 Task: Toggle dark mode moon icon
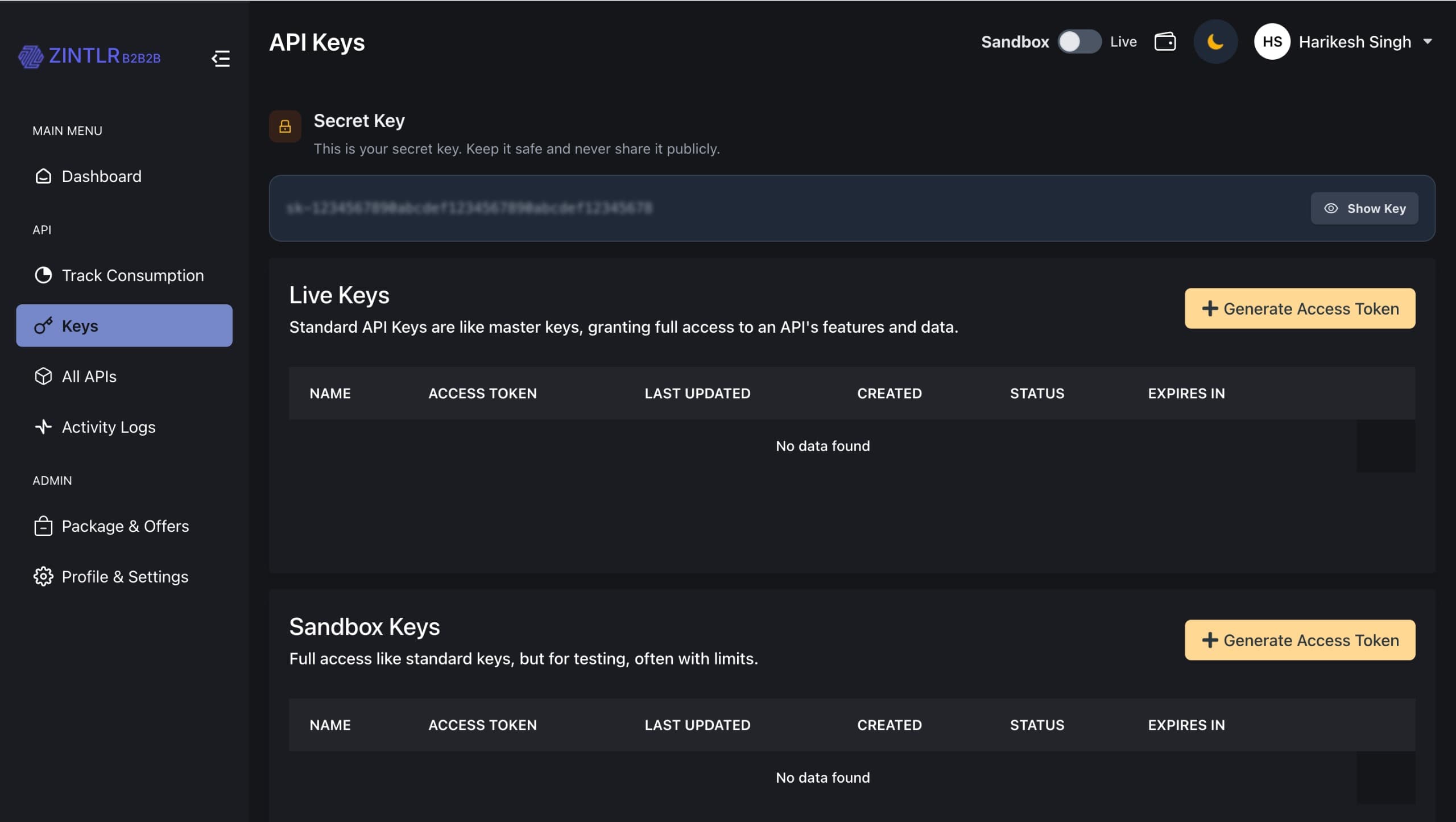[1215, 42]
